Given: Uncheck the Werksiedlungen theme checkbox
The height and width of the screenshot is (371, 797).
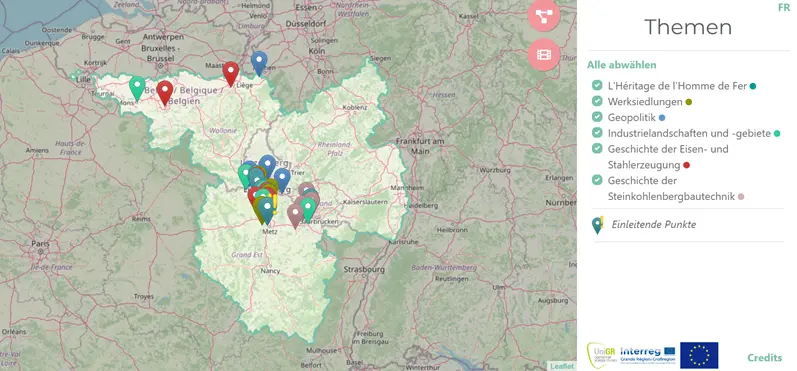Looking at the screenshot, I should pyautogui.click(x=597, y=101).
